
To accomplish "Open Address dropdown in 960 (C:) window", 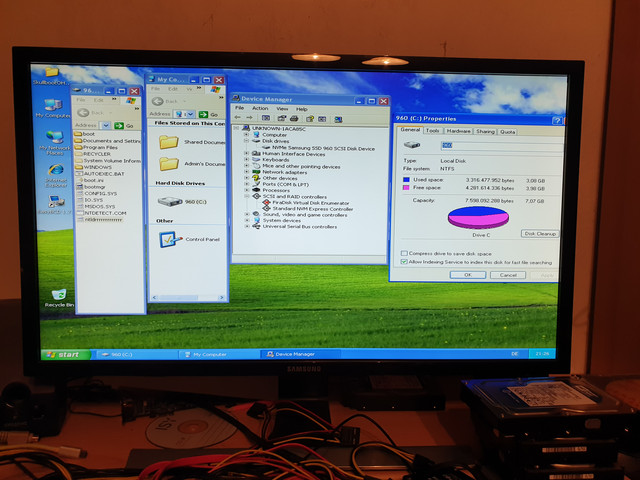I will [x=106, y=125].
